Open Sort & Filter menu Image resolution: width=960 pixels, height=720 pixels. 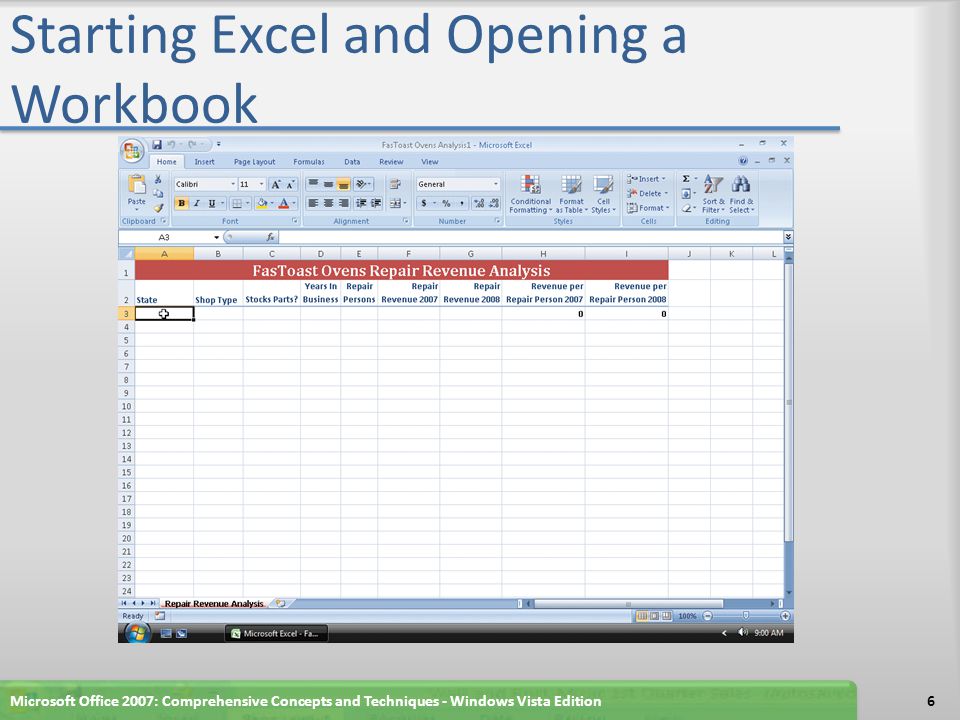(x=713, y=194)
